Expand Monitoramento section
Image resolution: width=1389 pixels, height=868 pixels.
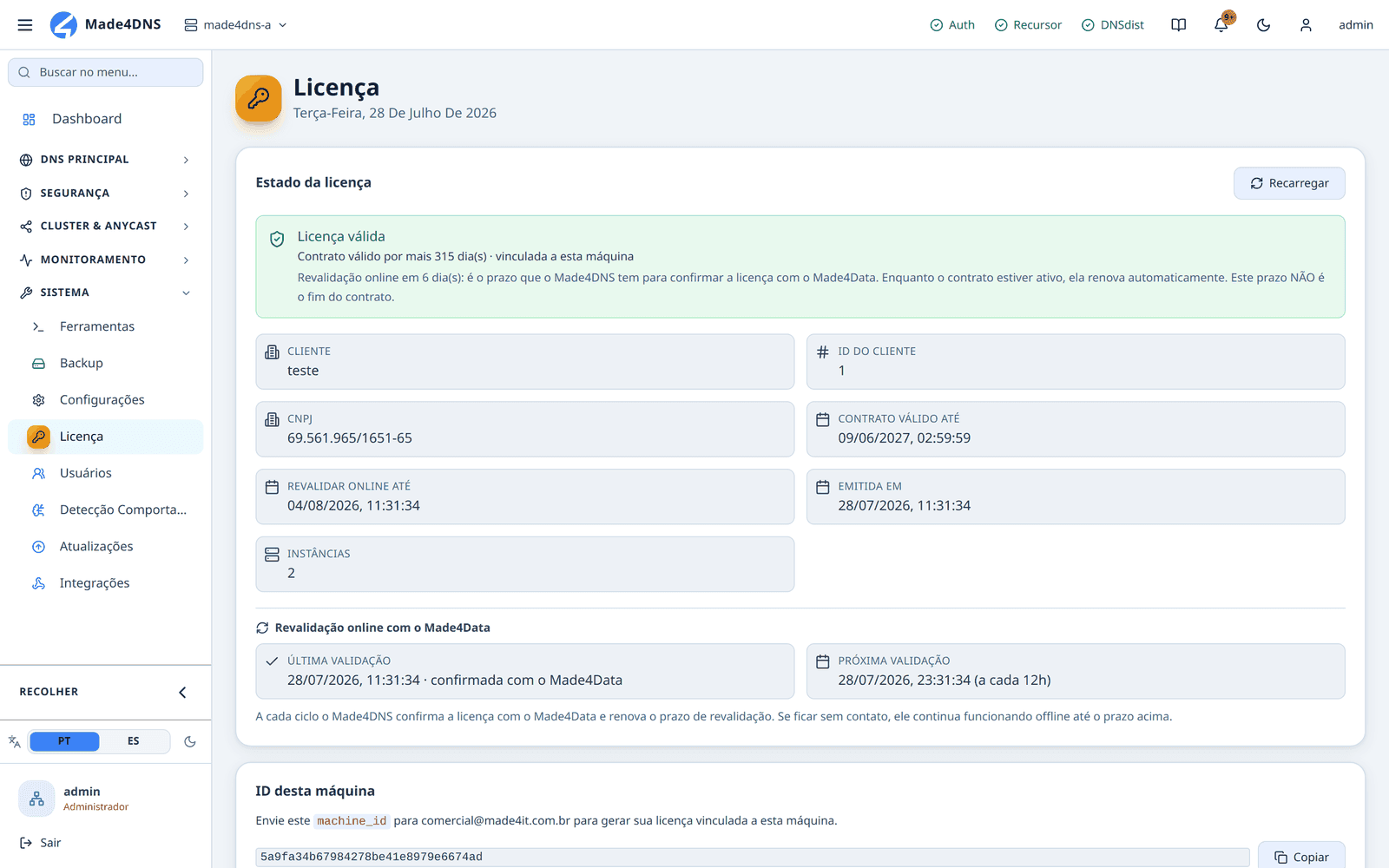(x=106, y=260)
